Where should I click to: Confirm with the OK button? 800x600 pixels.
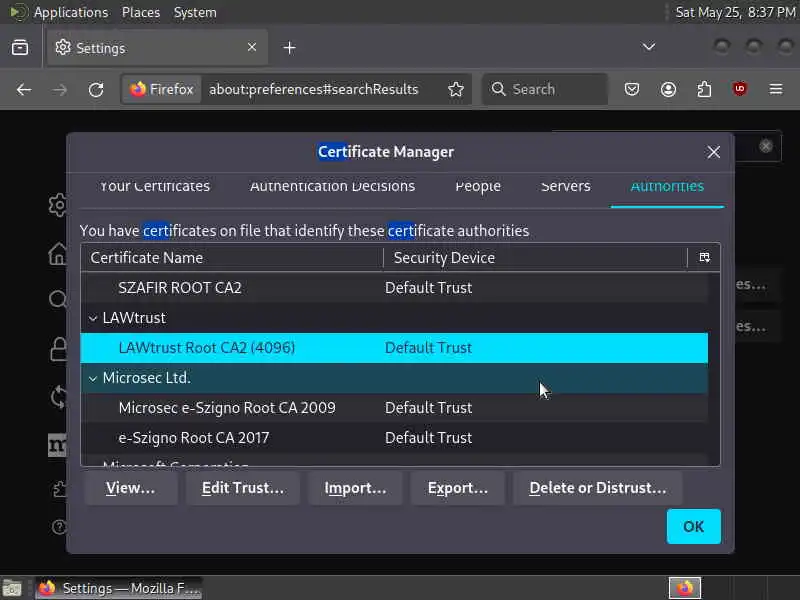pos(693,527)
